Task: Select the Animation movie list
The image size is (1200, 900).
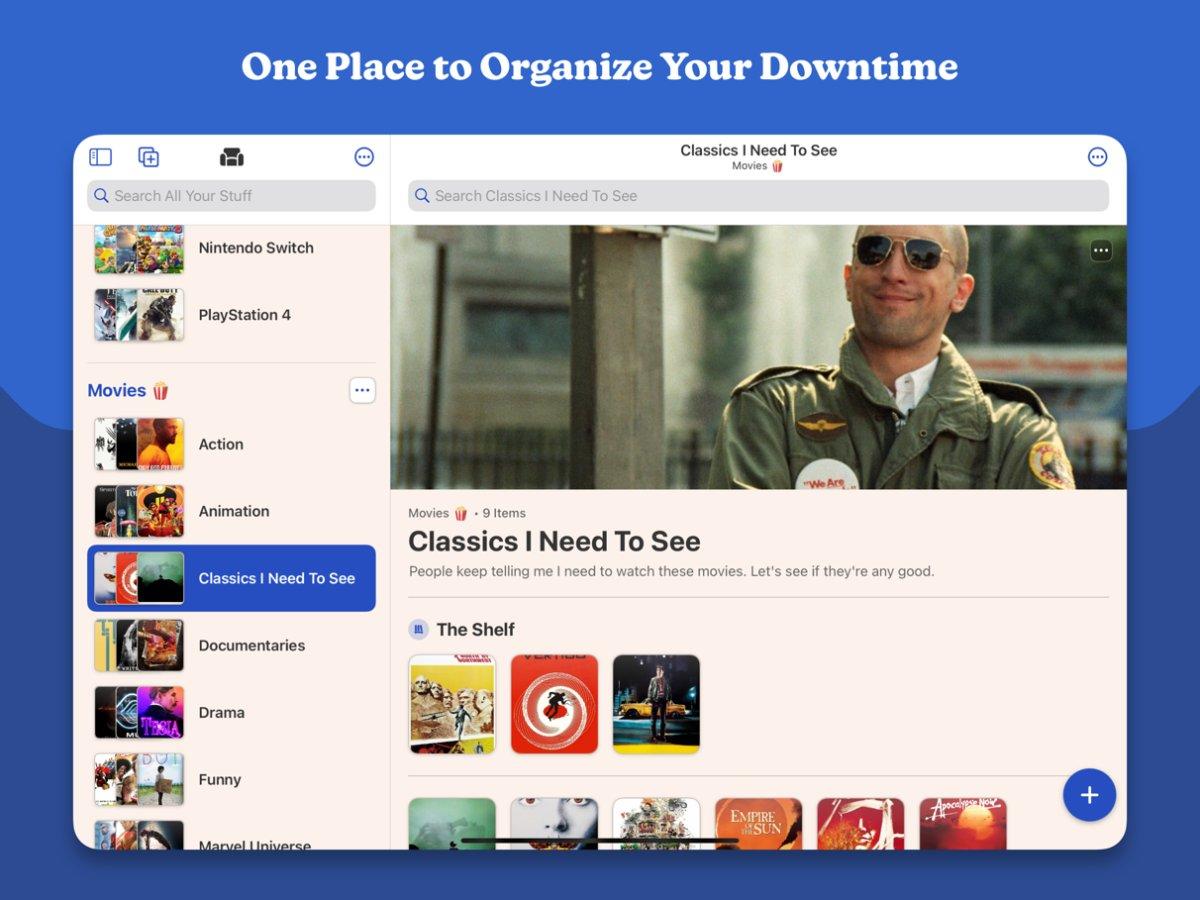Action: pyautogui.click(x=231, y=511)
